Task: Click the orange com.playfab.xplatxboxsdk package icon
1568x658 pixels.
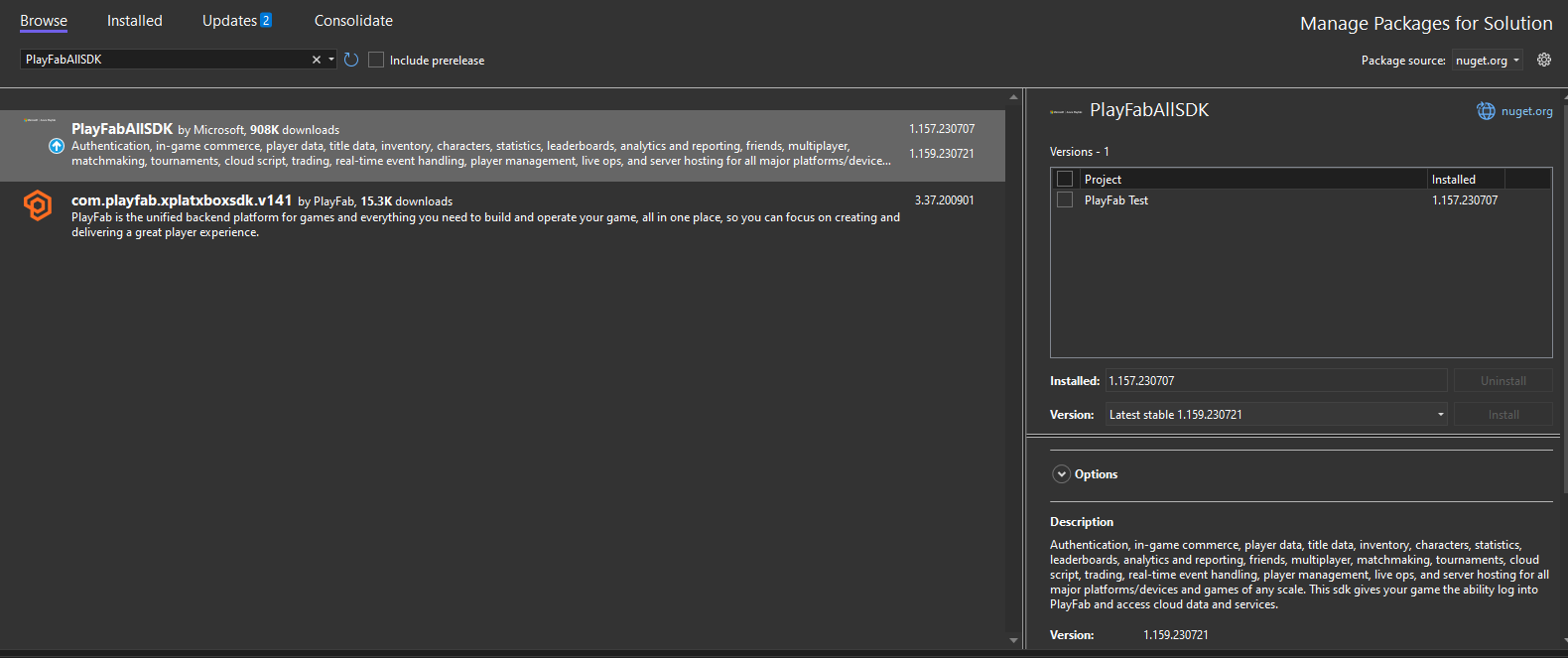Action: [38, 205]
